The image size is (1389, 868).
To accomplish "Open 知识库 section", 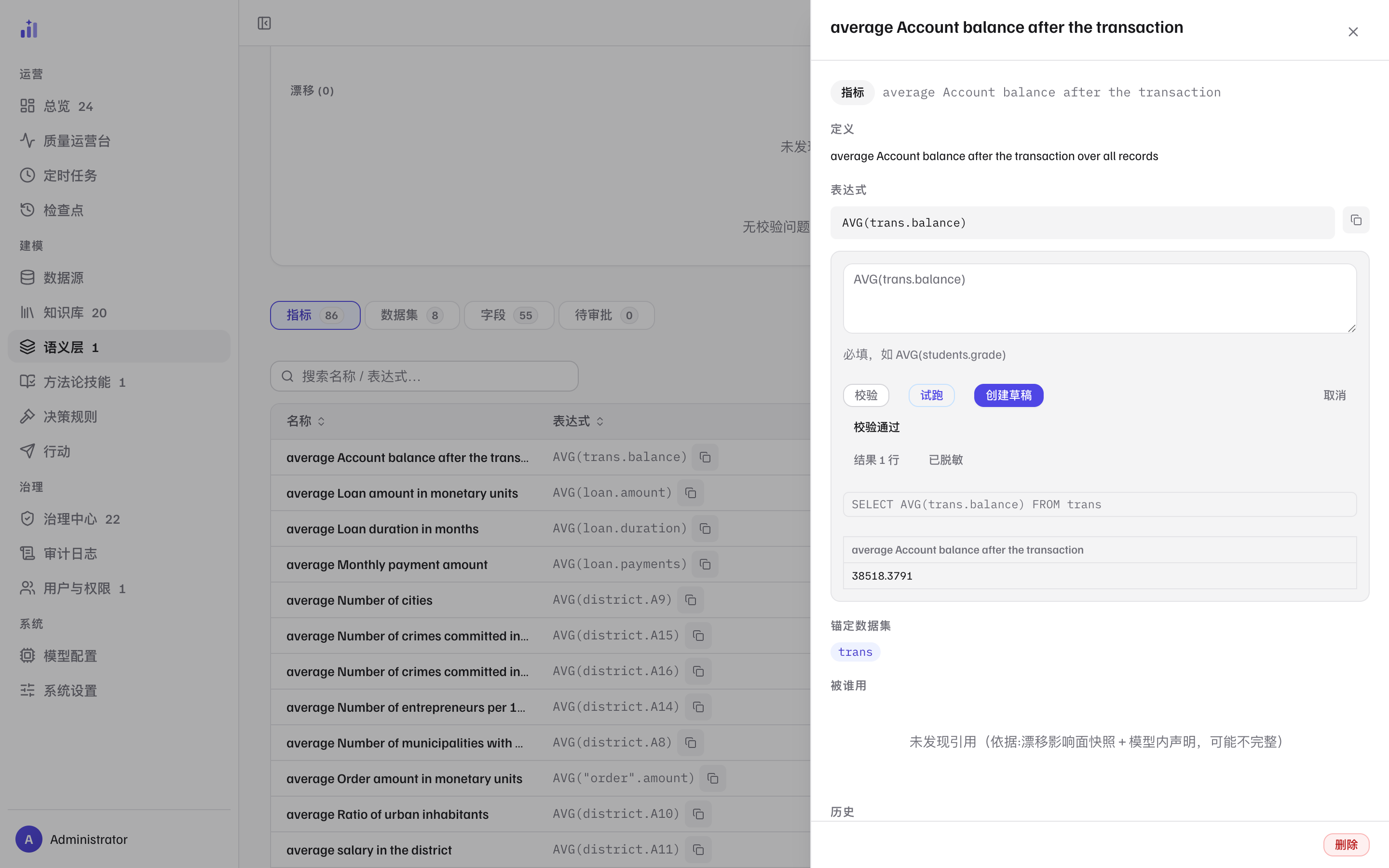I will pyautogui.click(x=119, y=312).
